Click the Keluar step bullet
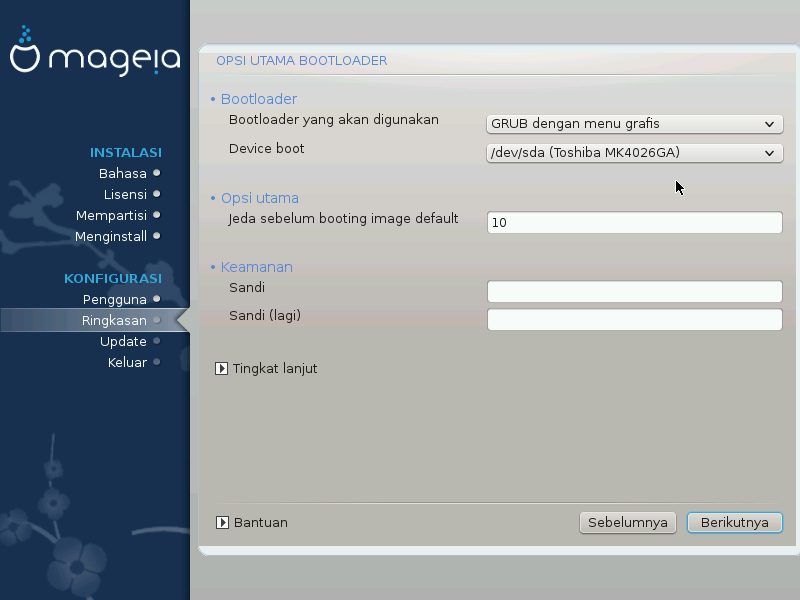The image size is (800, 600). click(157, 362)
